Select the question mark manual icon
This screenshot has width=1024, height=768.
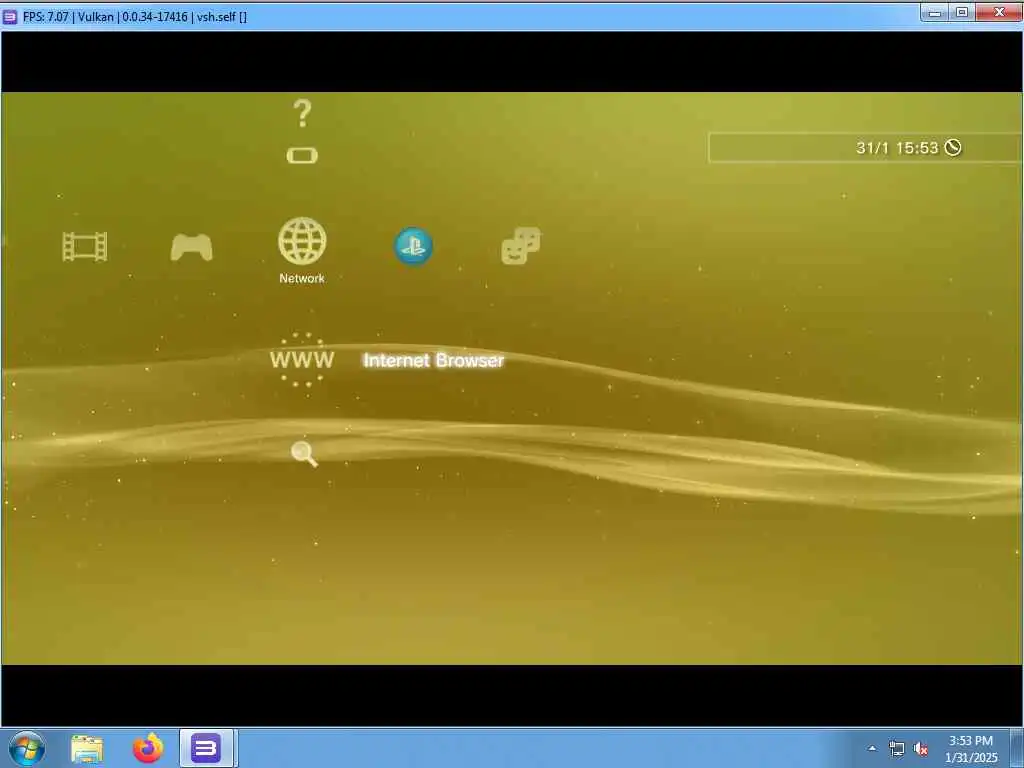(x=302, y=113)
